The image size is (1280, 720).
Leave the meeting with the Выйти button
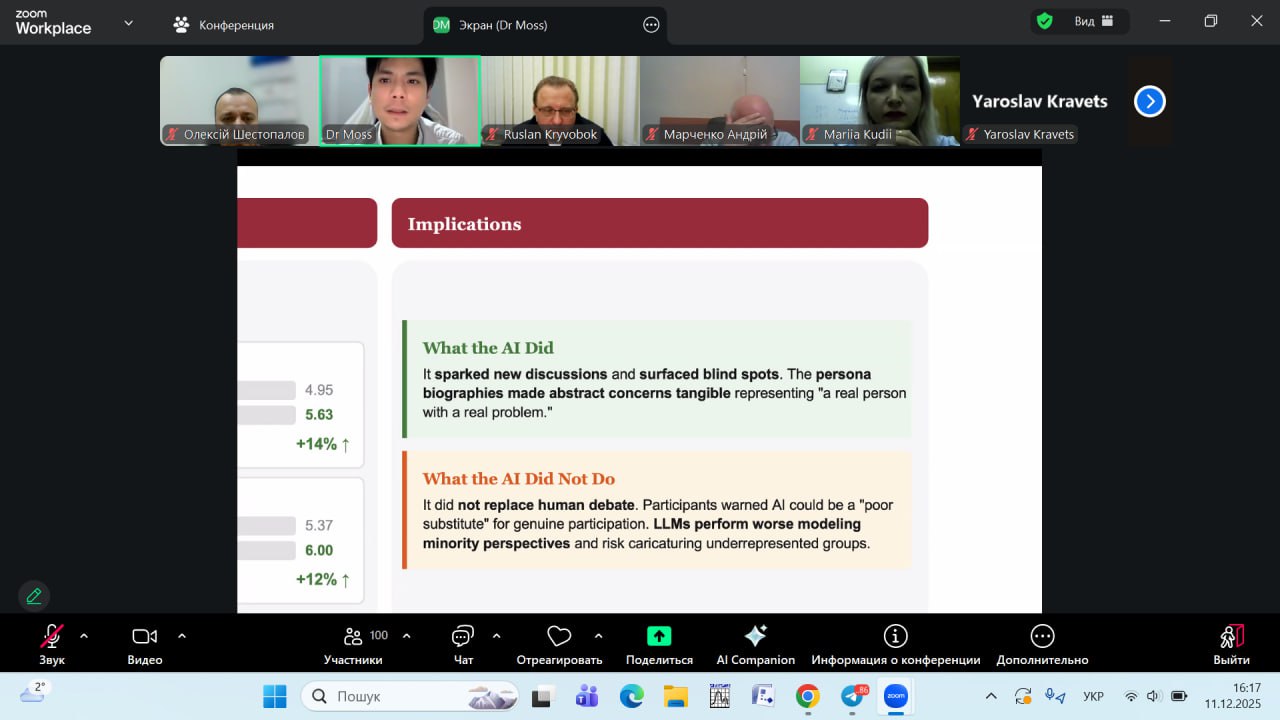1232,644
